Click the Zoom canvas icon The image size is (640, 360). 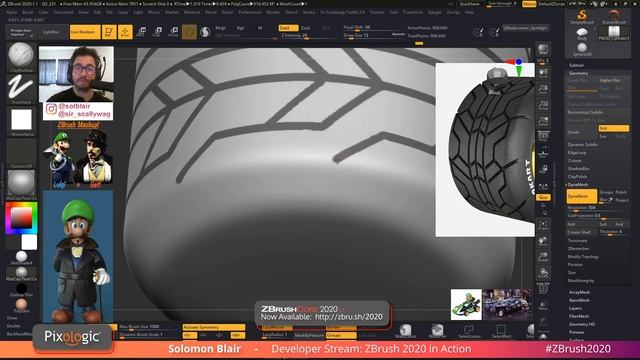(x=543, y=89)
